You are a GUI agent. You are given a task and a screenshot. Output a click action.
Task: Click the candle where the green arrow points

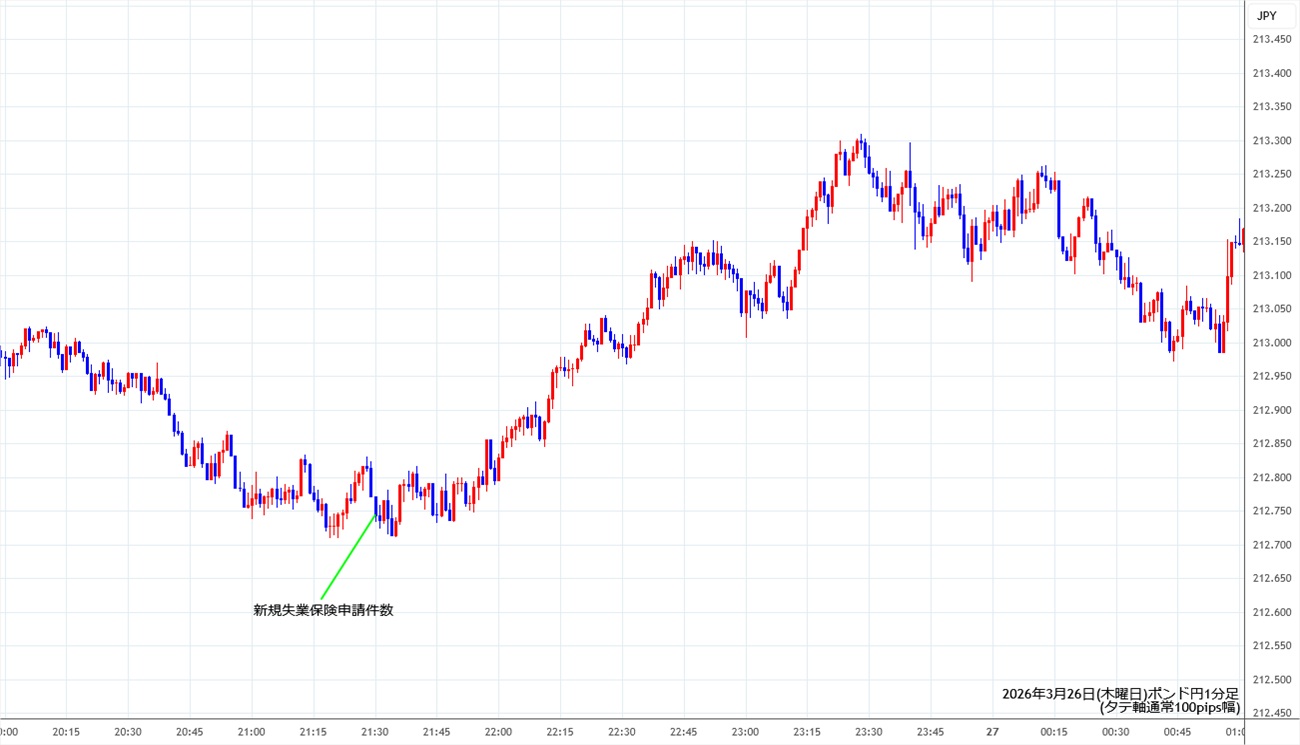376,508
